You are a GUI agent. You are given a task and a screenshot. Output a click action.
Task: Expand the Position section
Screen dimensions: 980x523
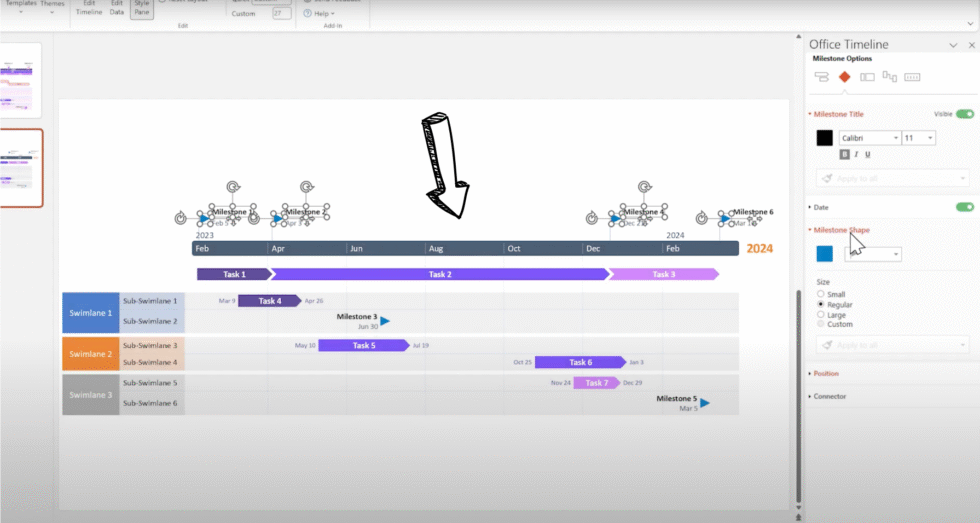[826, 374]
